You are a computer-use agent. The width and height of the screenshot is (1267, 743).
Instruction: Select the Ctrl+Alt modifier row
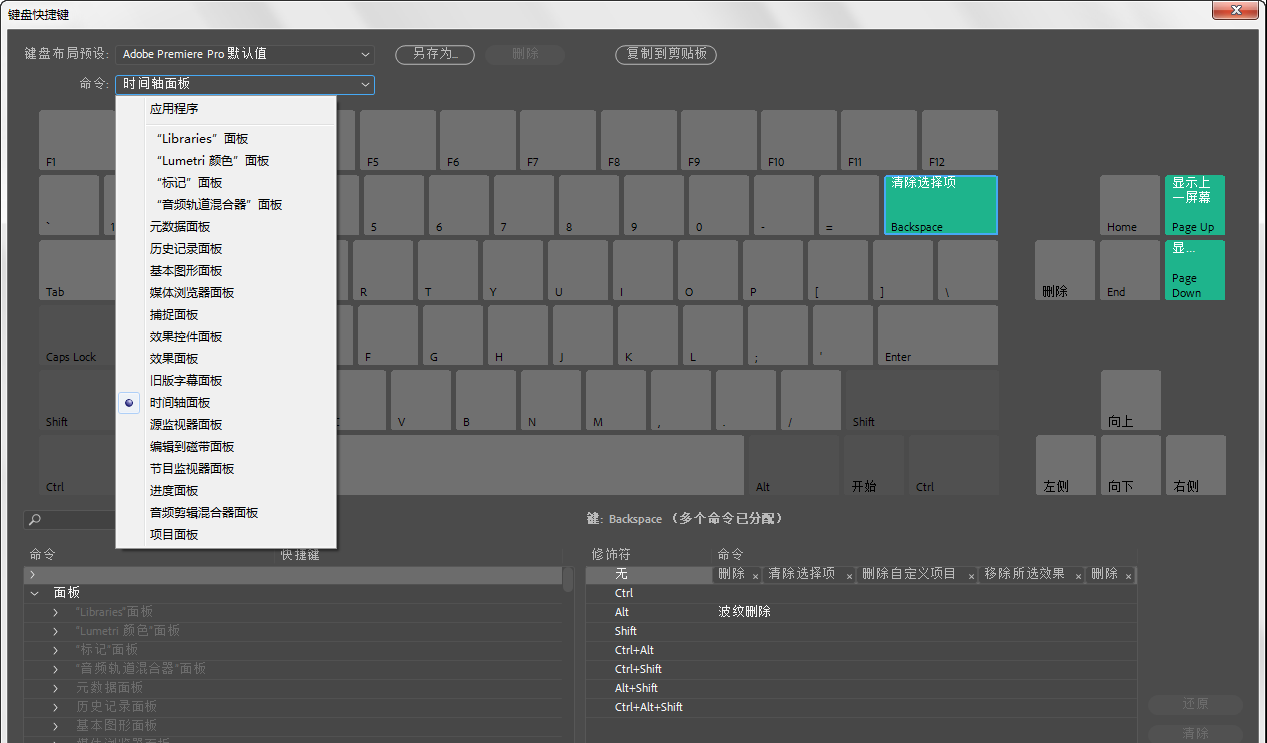click(861, 650)
